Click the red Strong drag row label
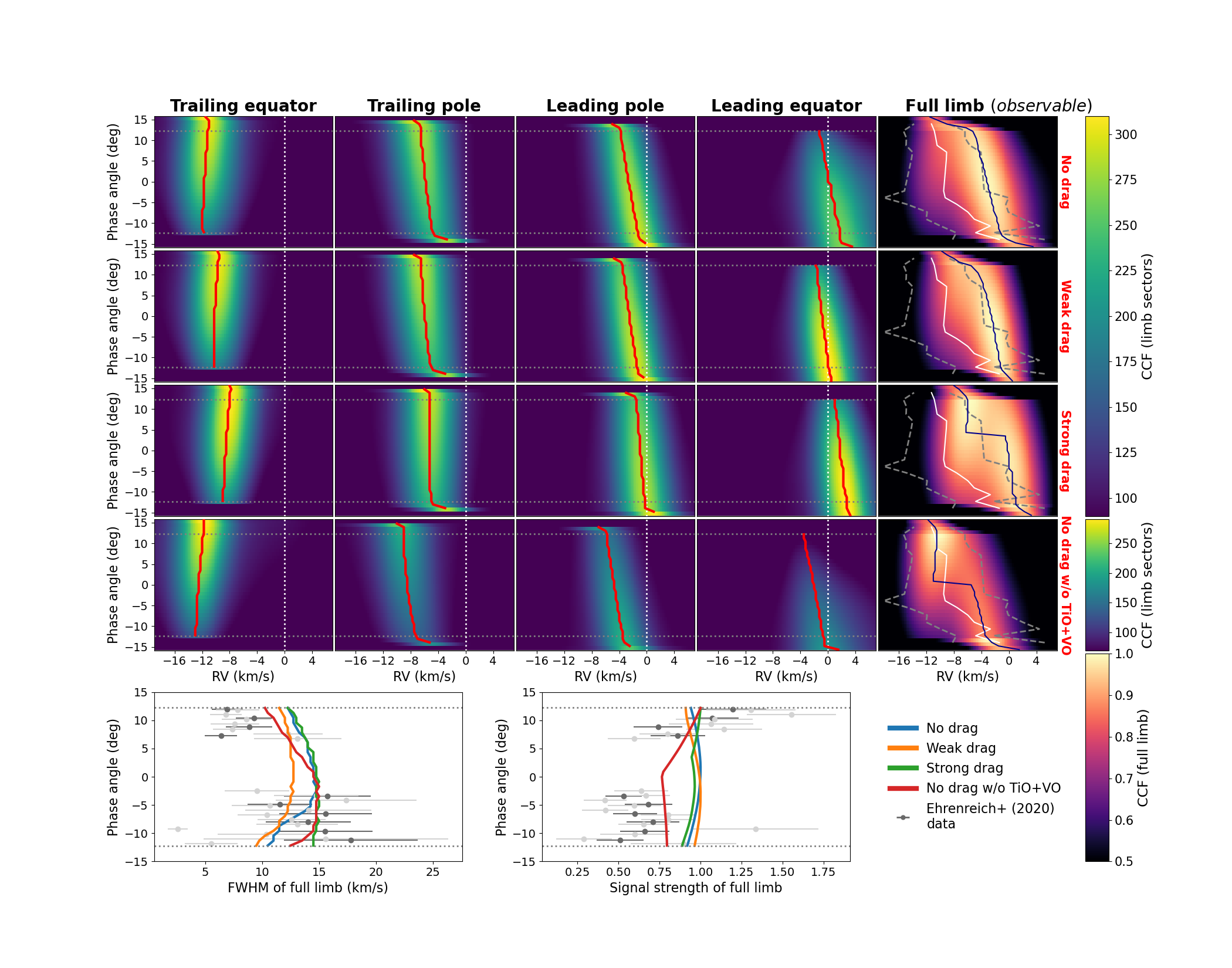1232x968 pixels. click(1065, 451)
